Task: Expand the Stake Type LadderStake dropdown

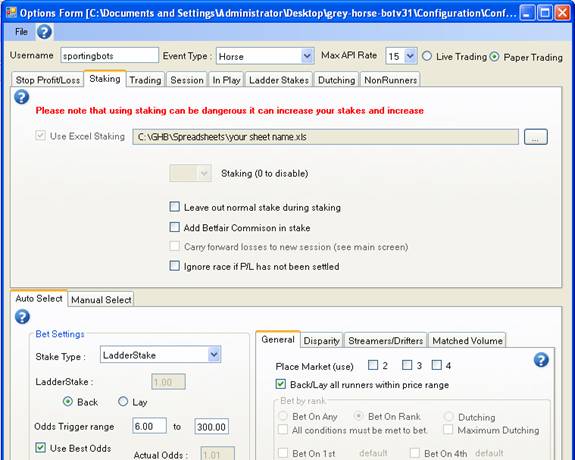Action: coord(214,354)
